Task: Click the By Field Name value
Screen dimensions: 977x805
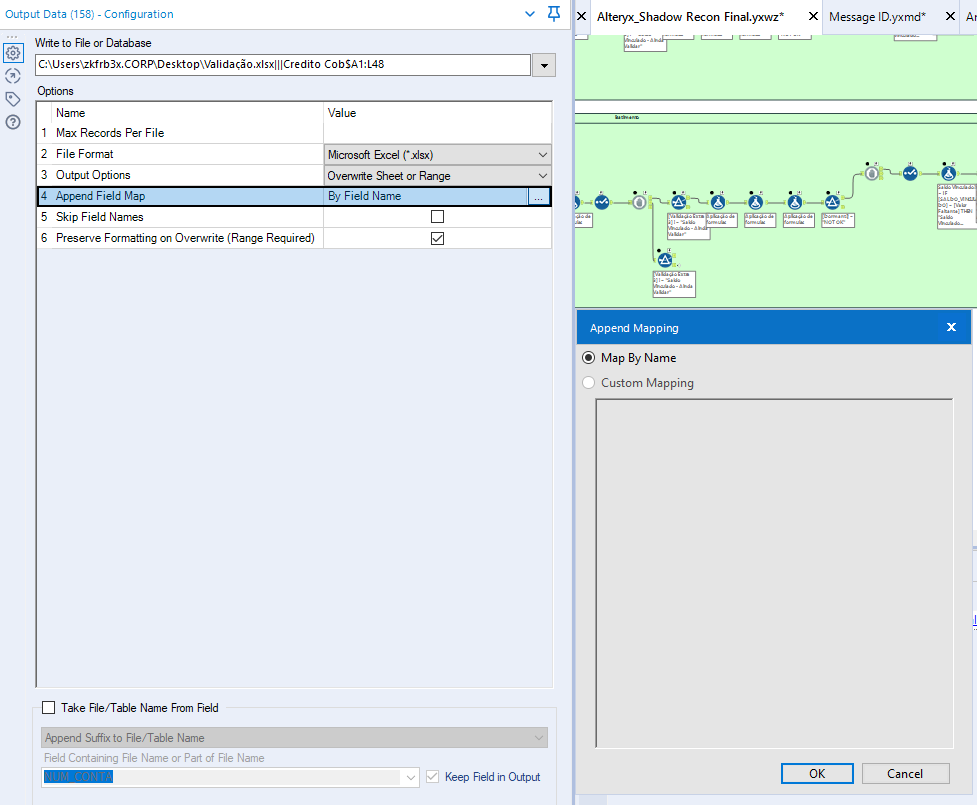Action: [365, 196]
